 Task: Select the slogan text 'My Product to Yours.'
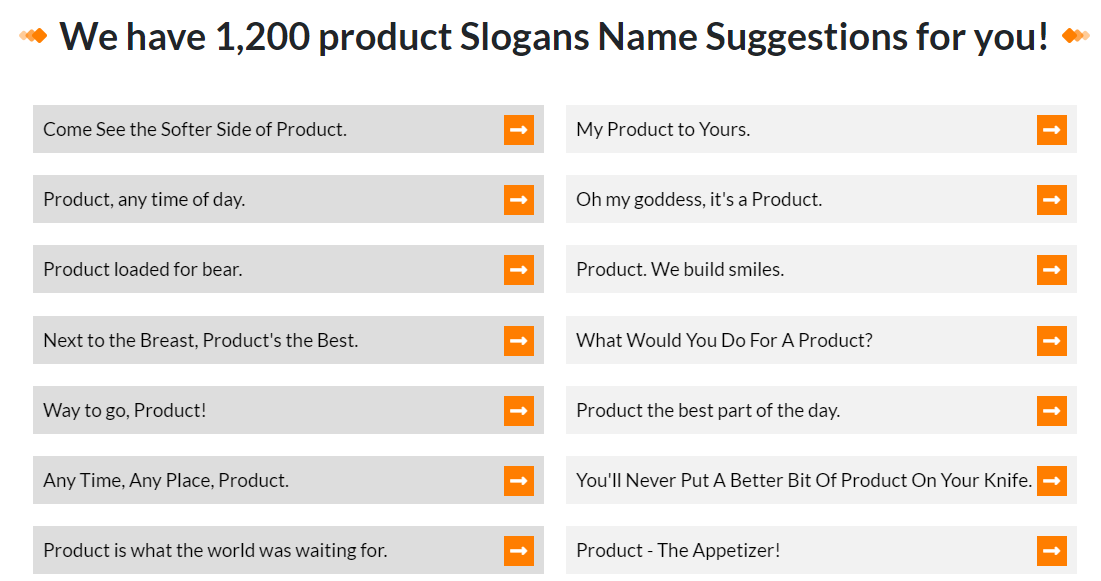tap(663, 130)
